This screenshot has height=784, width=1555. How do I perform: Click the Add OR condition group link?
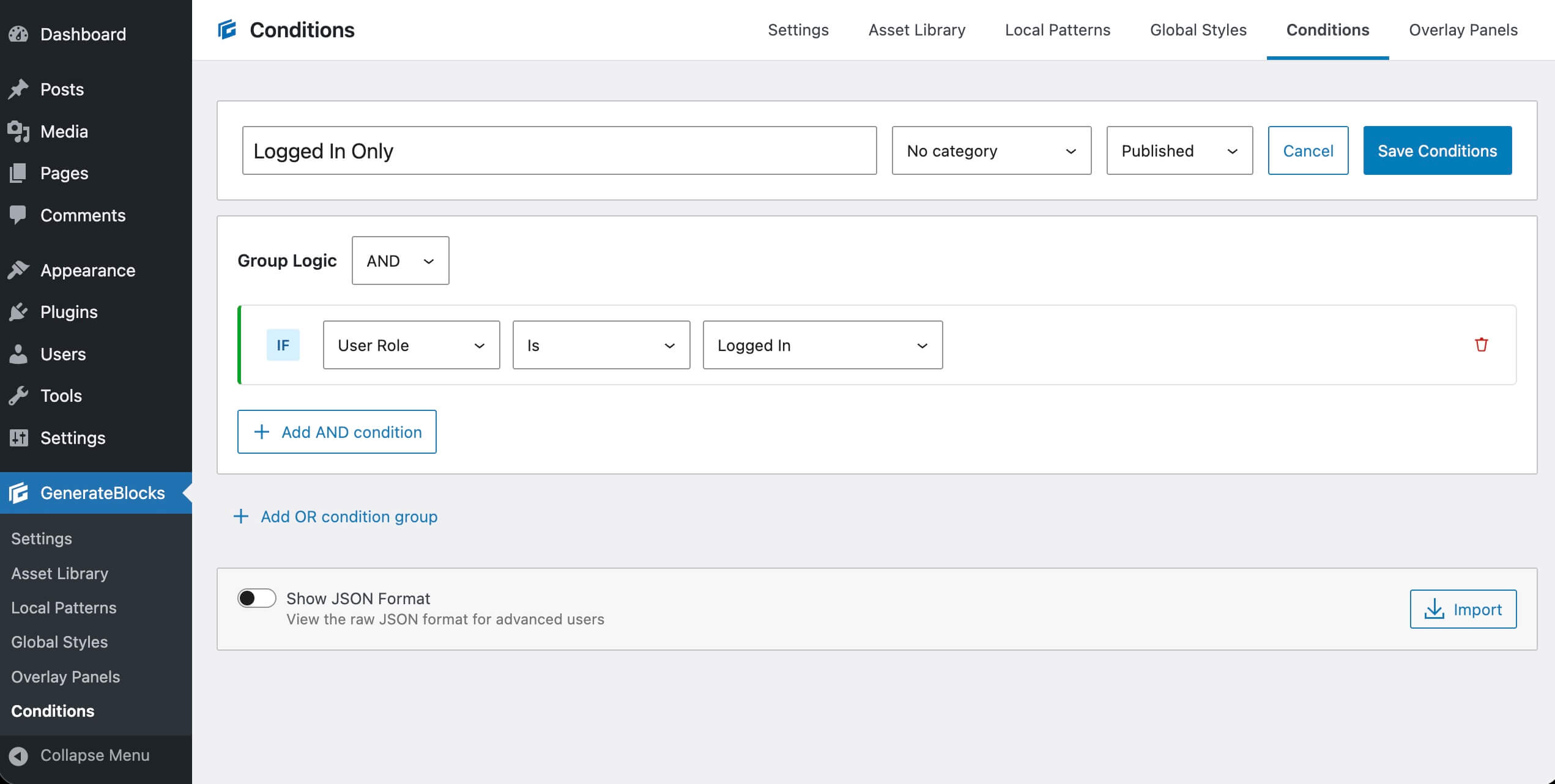tap(349, 517)
